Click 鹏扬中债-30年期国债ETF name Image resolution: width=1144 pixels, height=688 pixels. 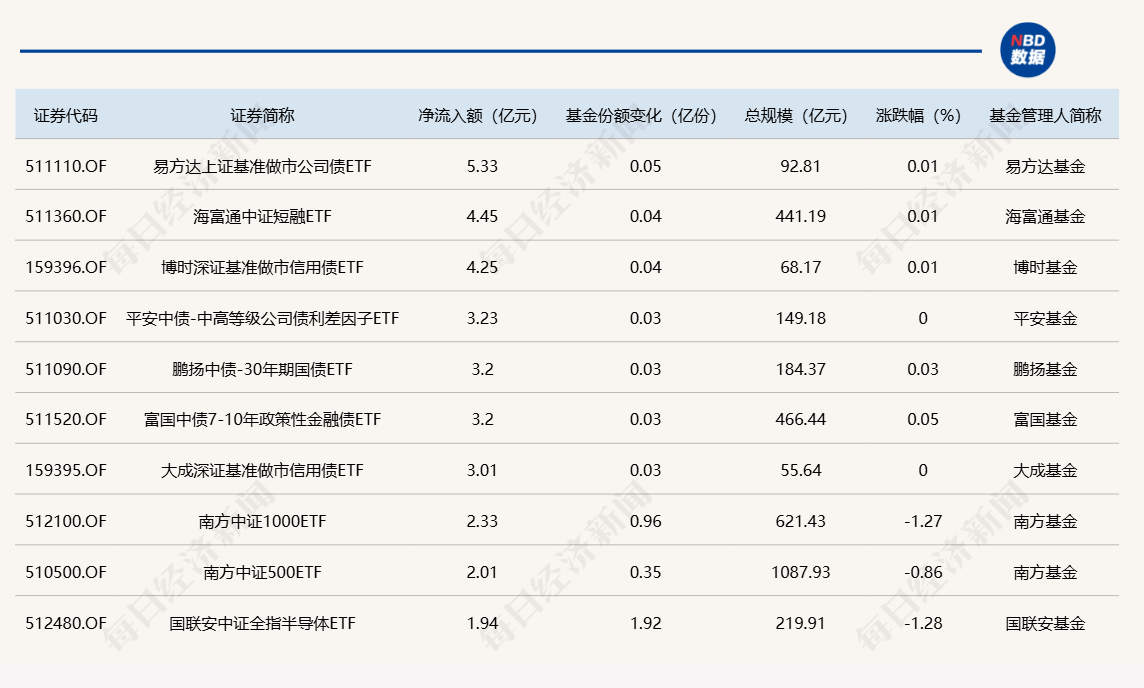(263, 369)
